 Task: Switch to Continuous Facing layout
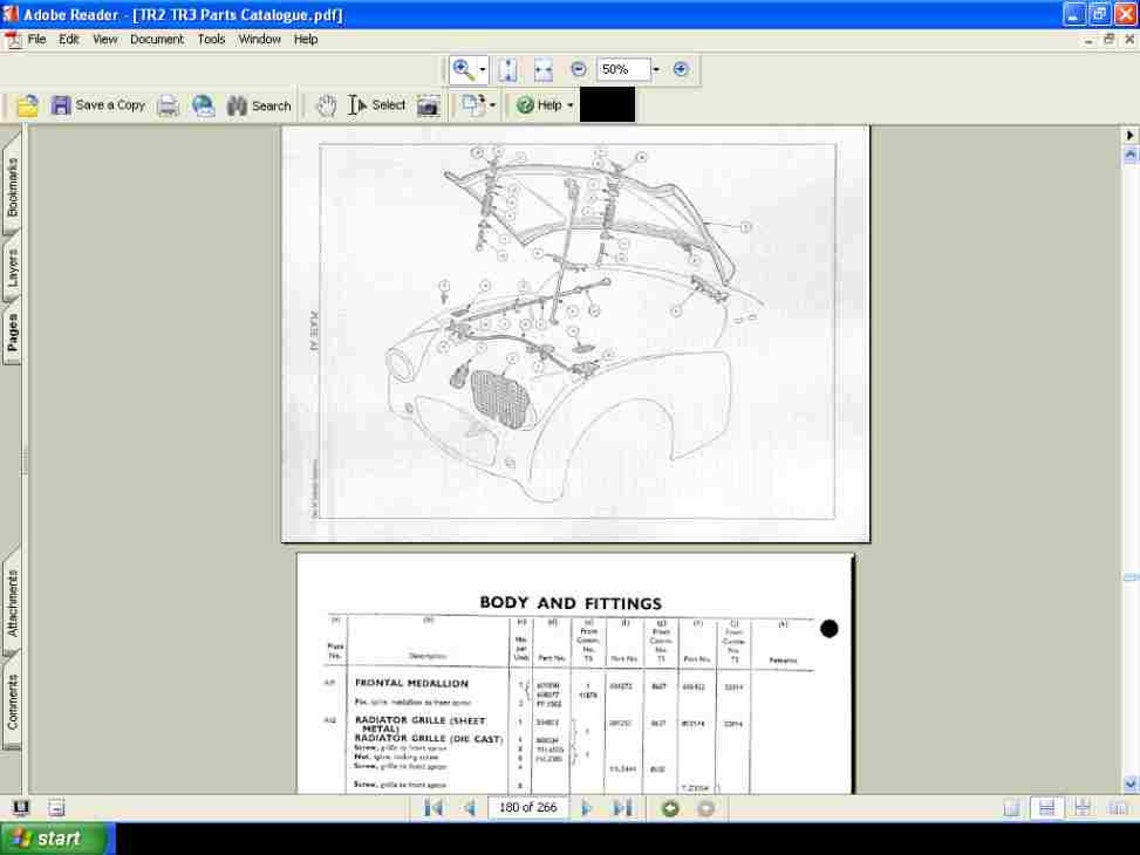click(x=1083, y=808)
